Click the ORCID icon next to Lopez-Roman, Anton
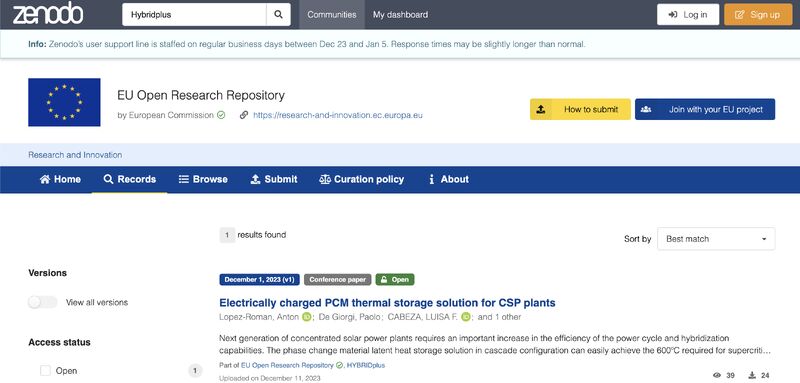 click(x=307, y=317)
